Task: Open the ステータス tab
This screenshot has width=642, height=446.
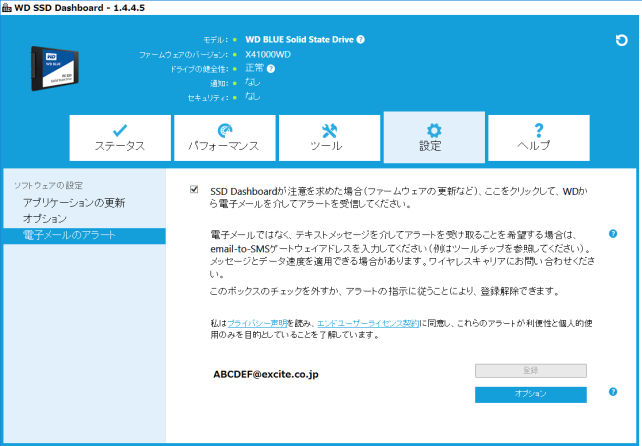Action: pos(120,138)
